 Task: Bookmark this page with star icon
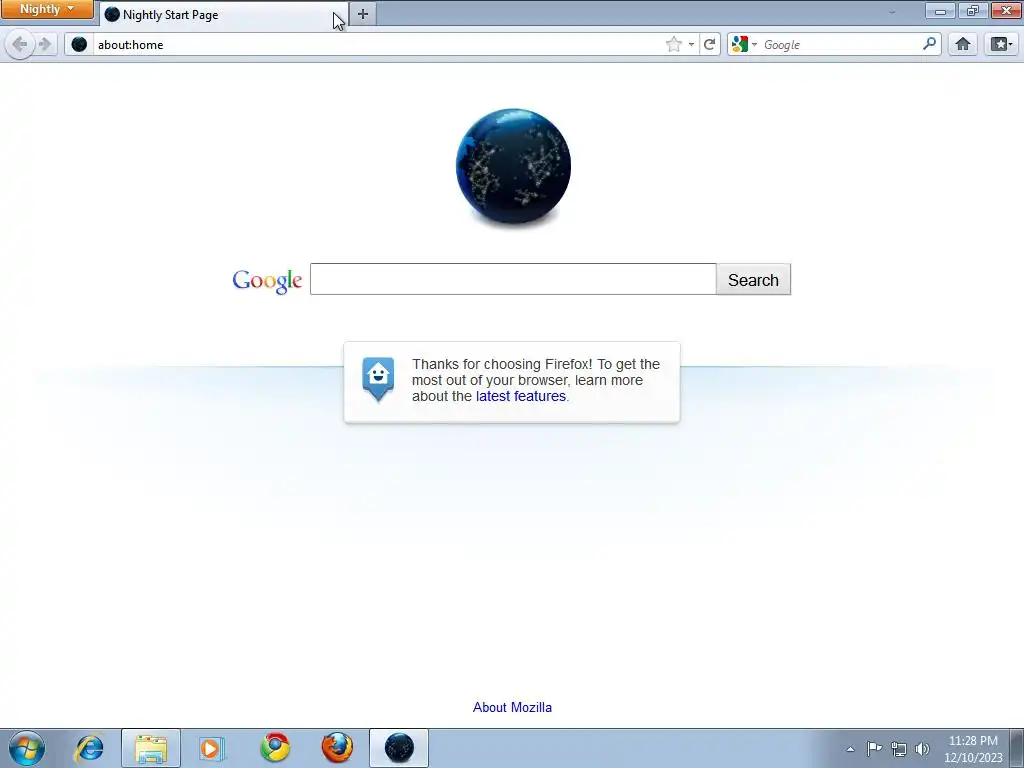[673, 44]
